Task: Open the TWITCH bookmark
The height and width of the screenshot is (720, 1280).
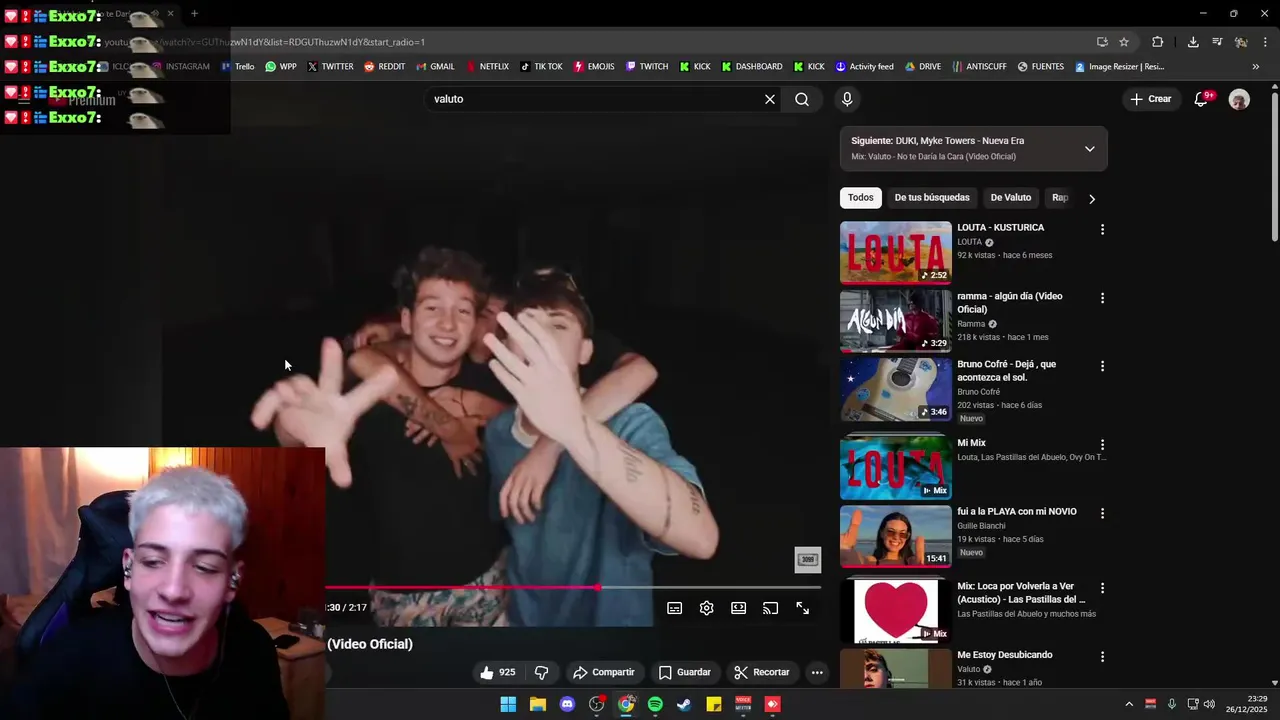Action: (x=647, y=67)
